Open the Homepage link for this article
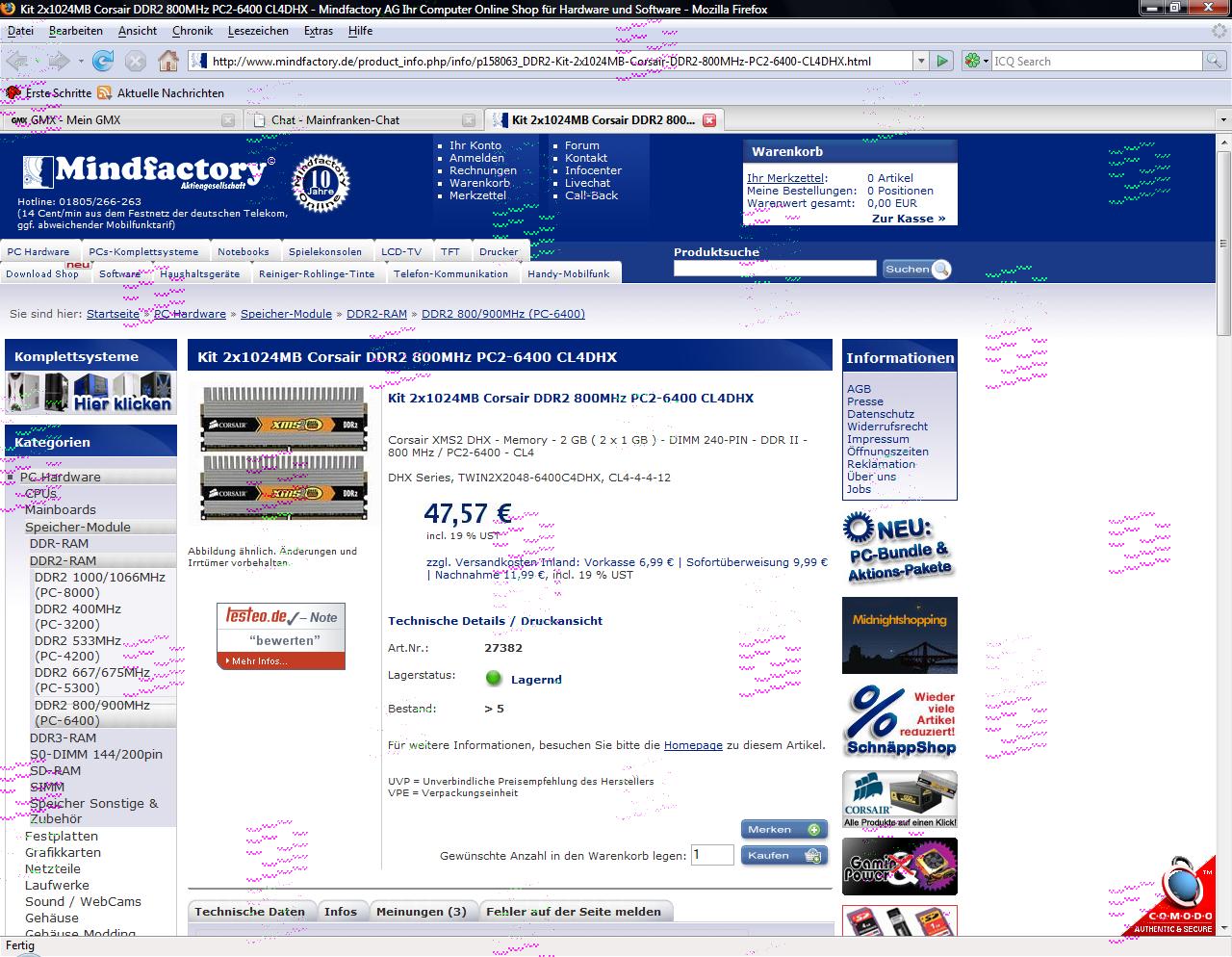Screen dimensions: 1232x957 click(x=693, y=745)
